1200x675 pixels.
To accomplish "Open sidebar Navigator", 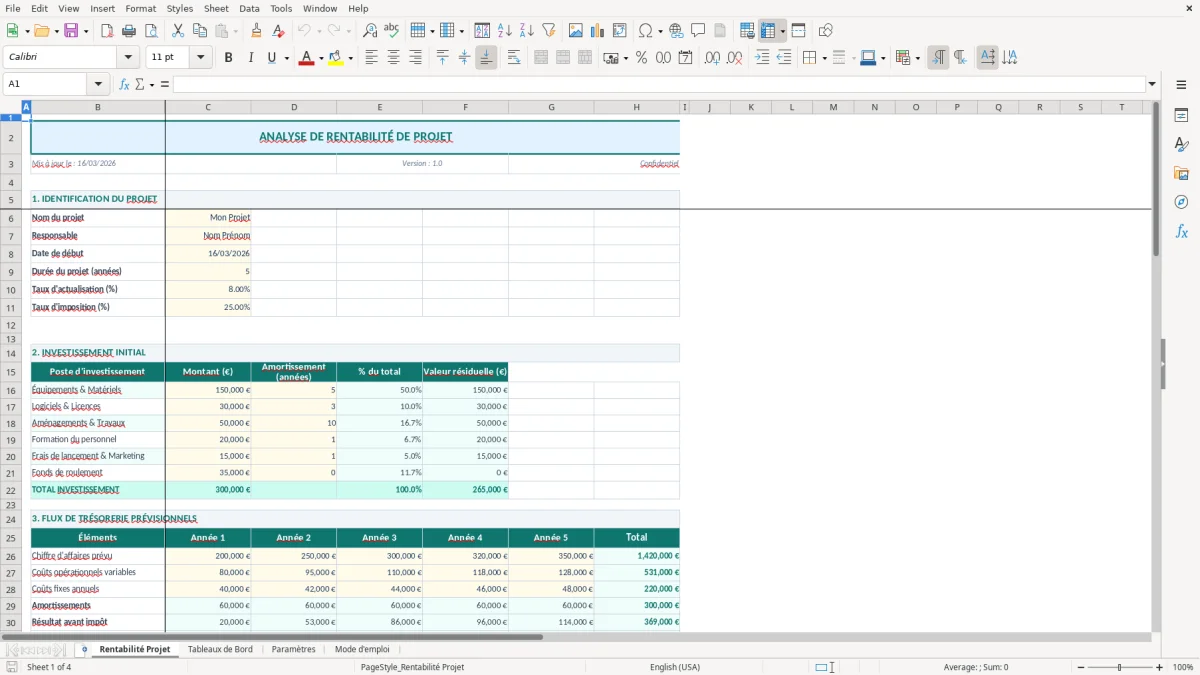I will click(x=1181, y=202).
